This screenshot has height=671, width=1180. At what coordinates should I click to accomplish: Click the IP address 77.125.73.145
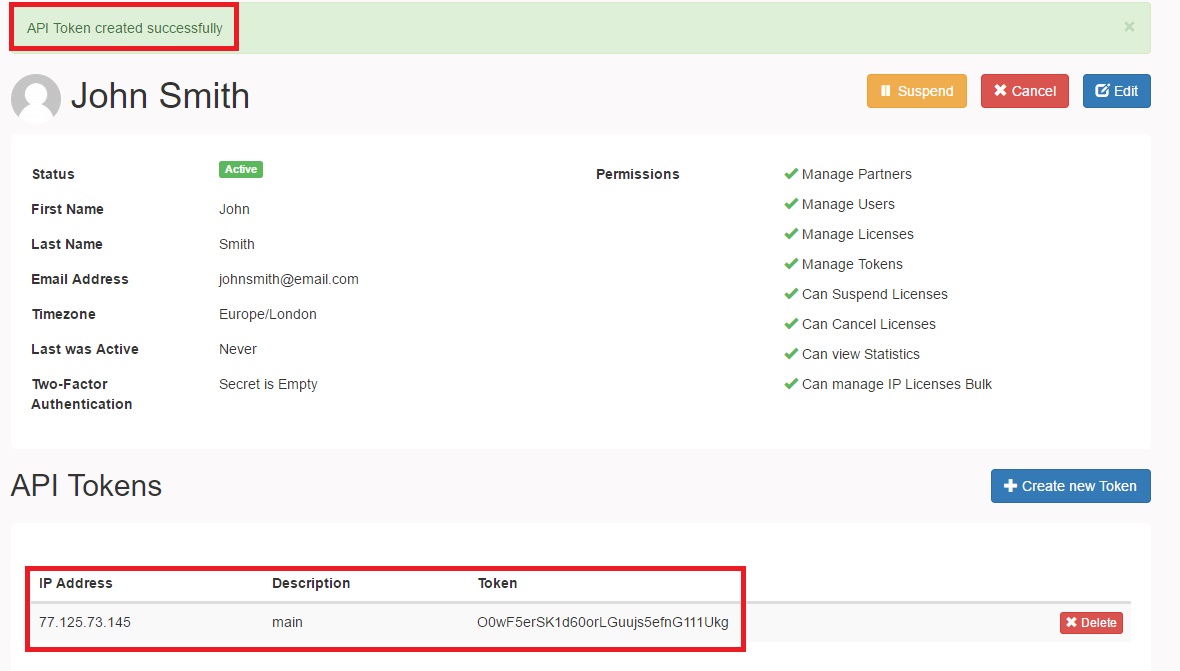[85, 622]
